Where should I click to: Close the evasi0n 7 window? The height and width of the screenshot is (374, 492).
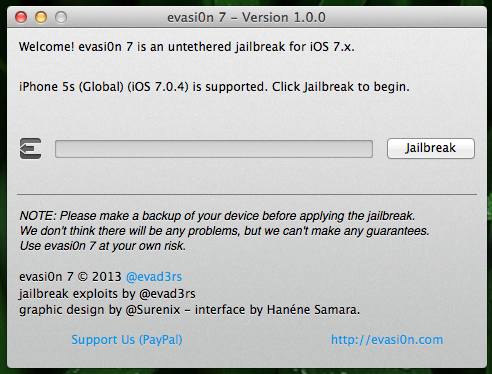tap(21, 17)
